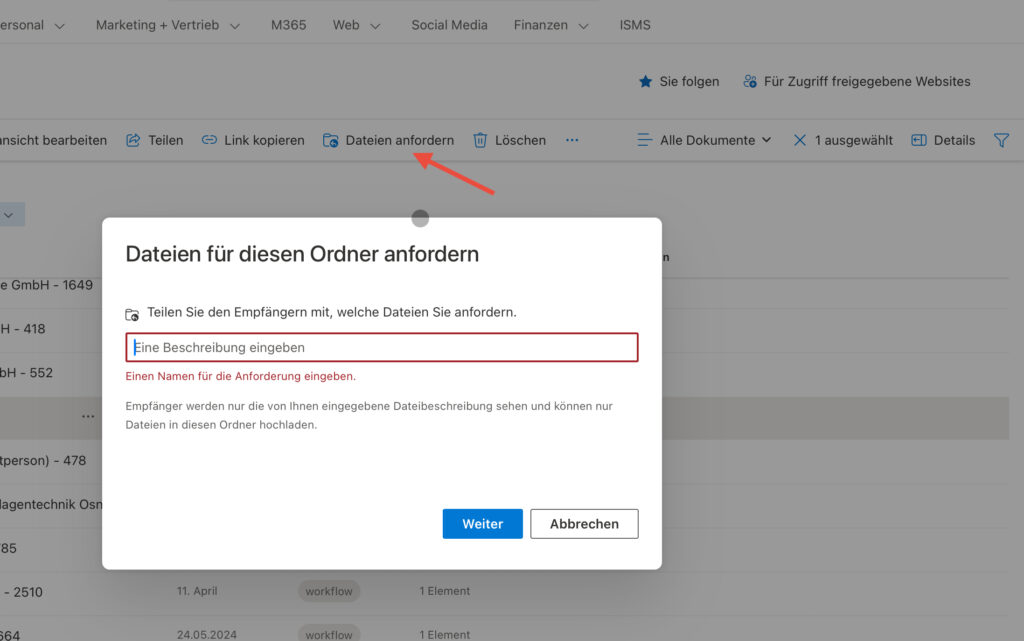Clear selection with the X icon
Viewport: 1024px width, 641px height.
click(800, 141)
